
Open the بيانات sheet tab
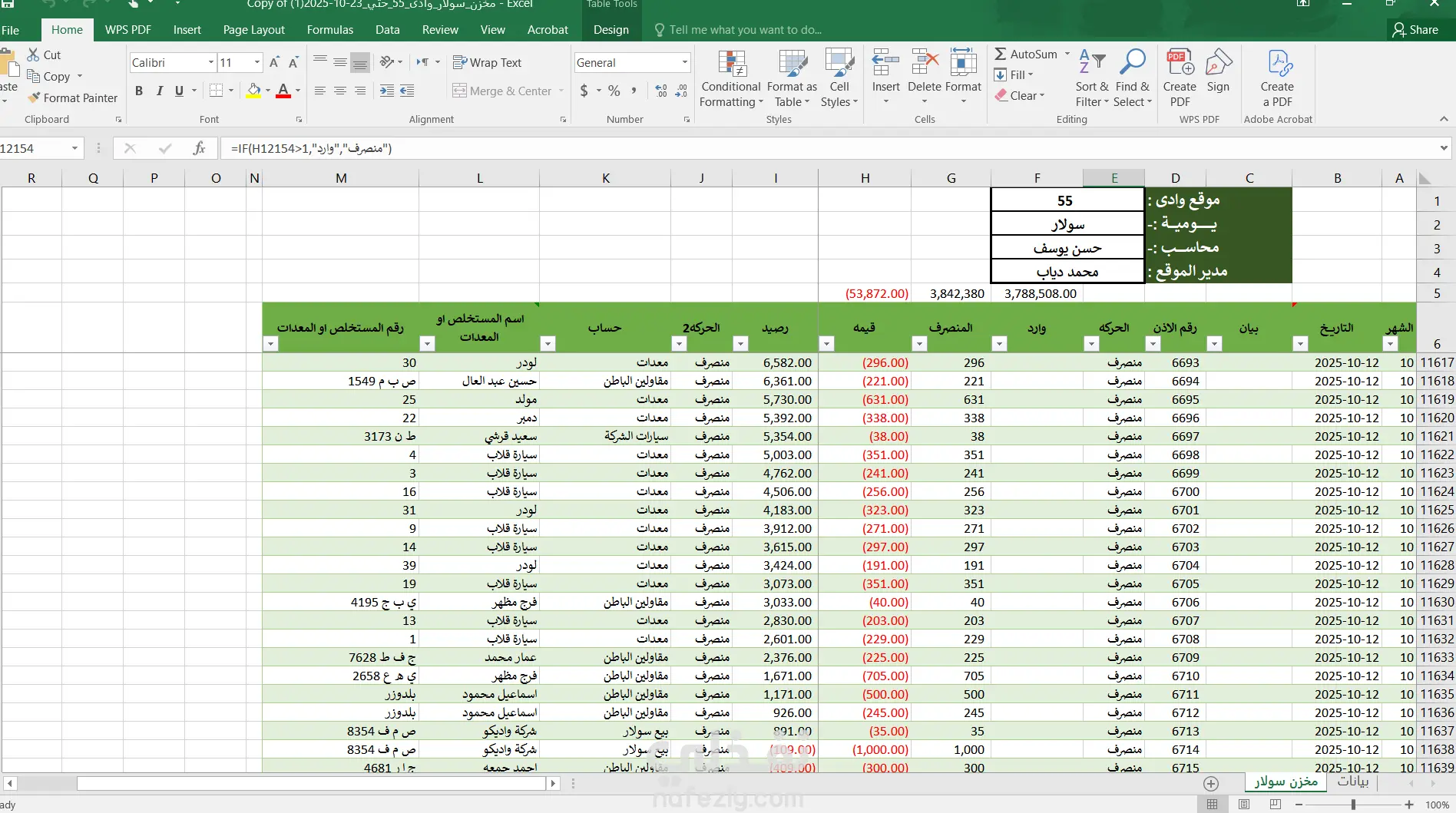pos(1352,782)
